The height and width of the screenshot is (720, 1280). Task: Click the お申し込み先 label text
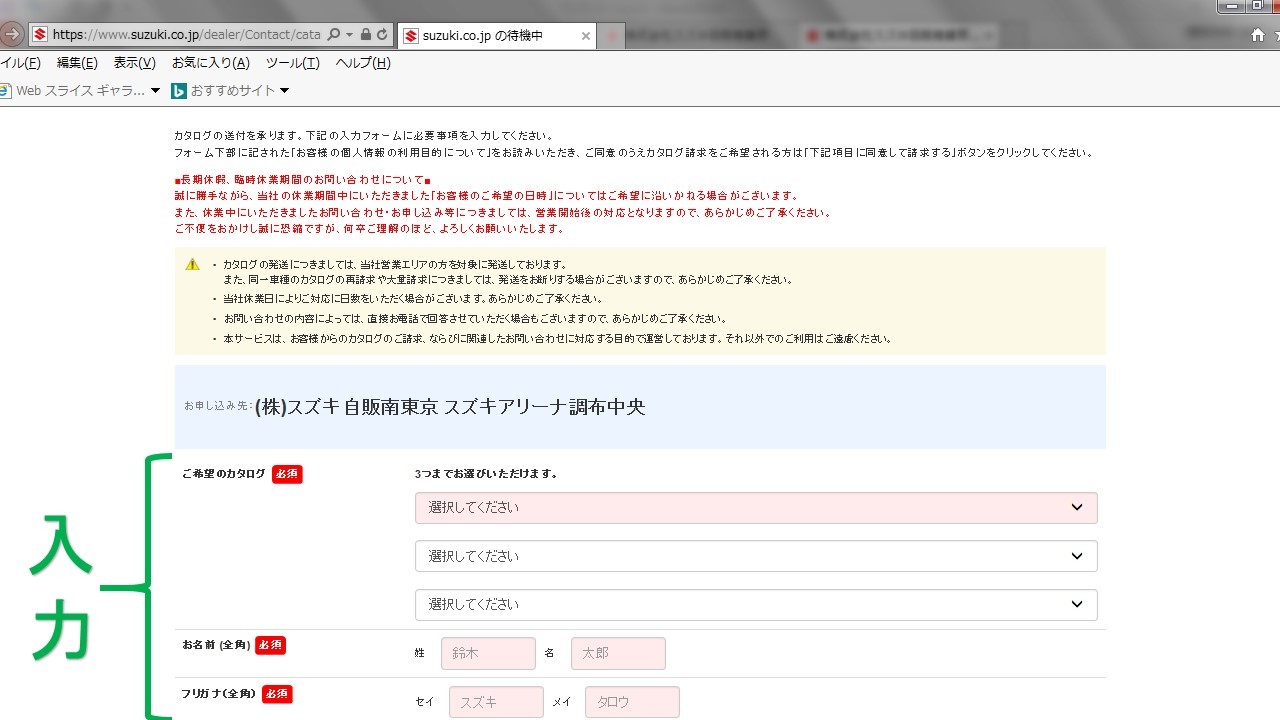click(218, 406)
